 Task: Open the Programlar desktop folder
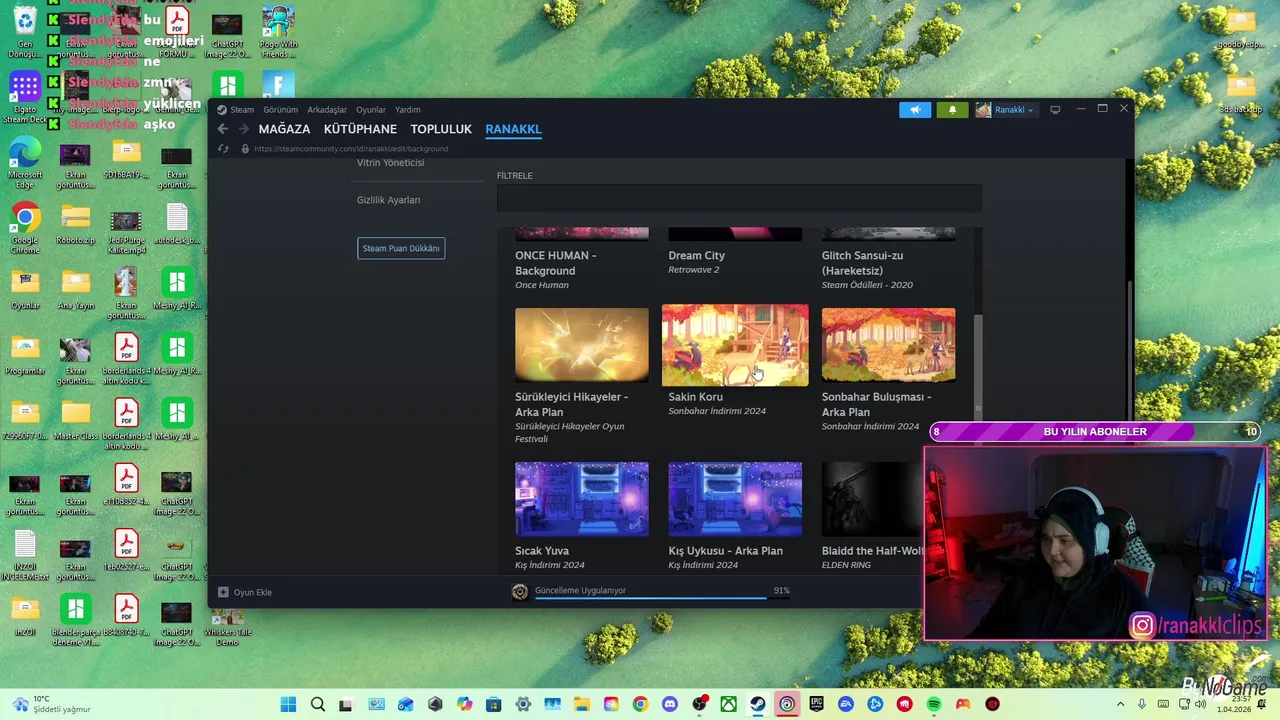click(x=25, y=356)
